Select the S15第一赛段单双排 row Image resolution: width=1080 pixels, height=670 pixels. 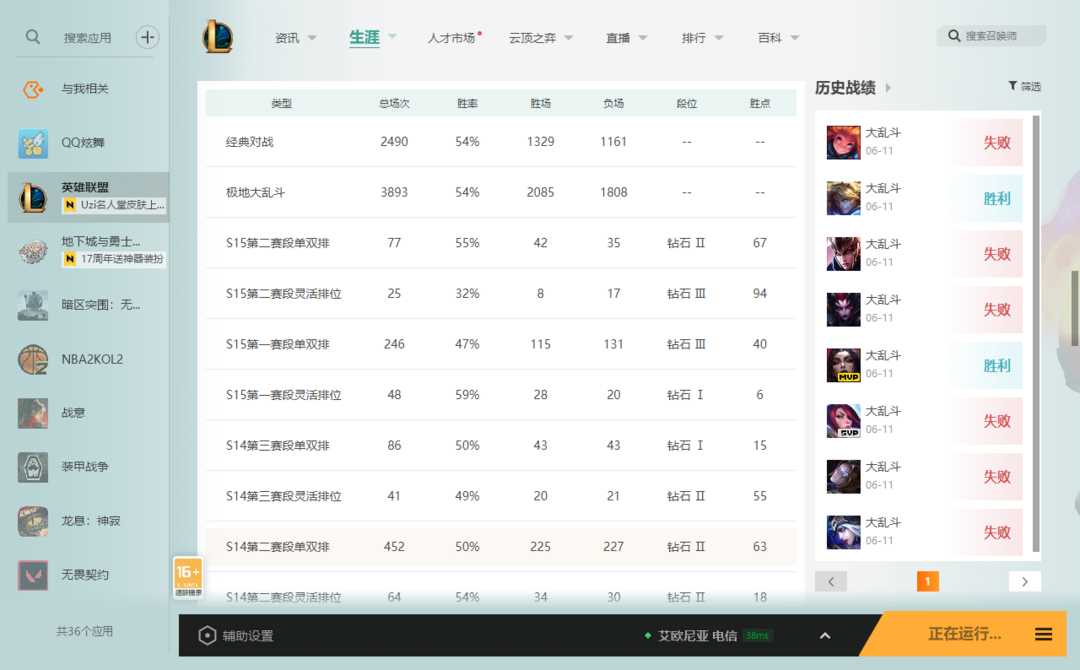[501, 344]
